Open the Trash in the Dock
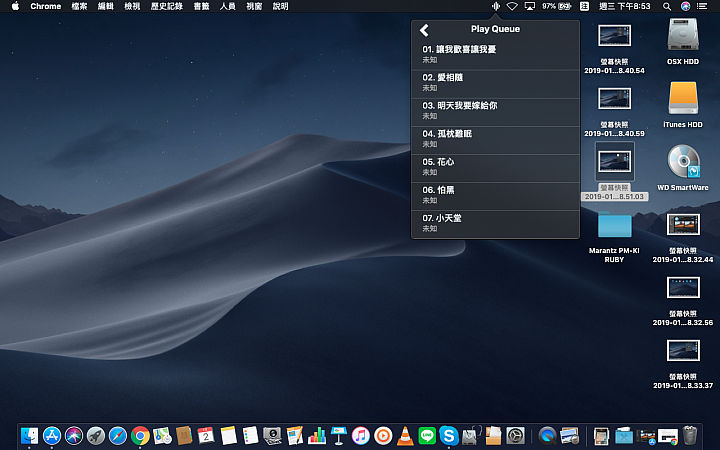The width and height of the screenshot is (720, 450). [x=690, y=435]
